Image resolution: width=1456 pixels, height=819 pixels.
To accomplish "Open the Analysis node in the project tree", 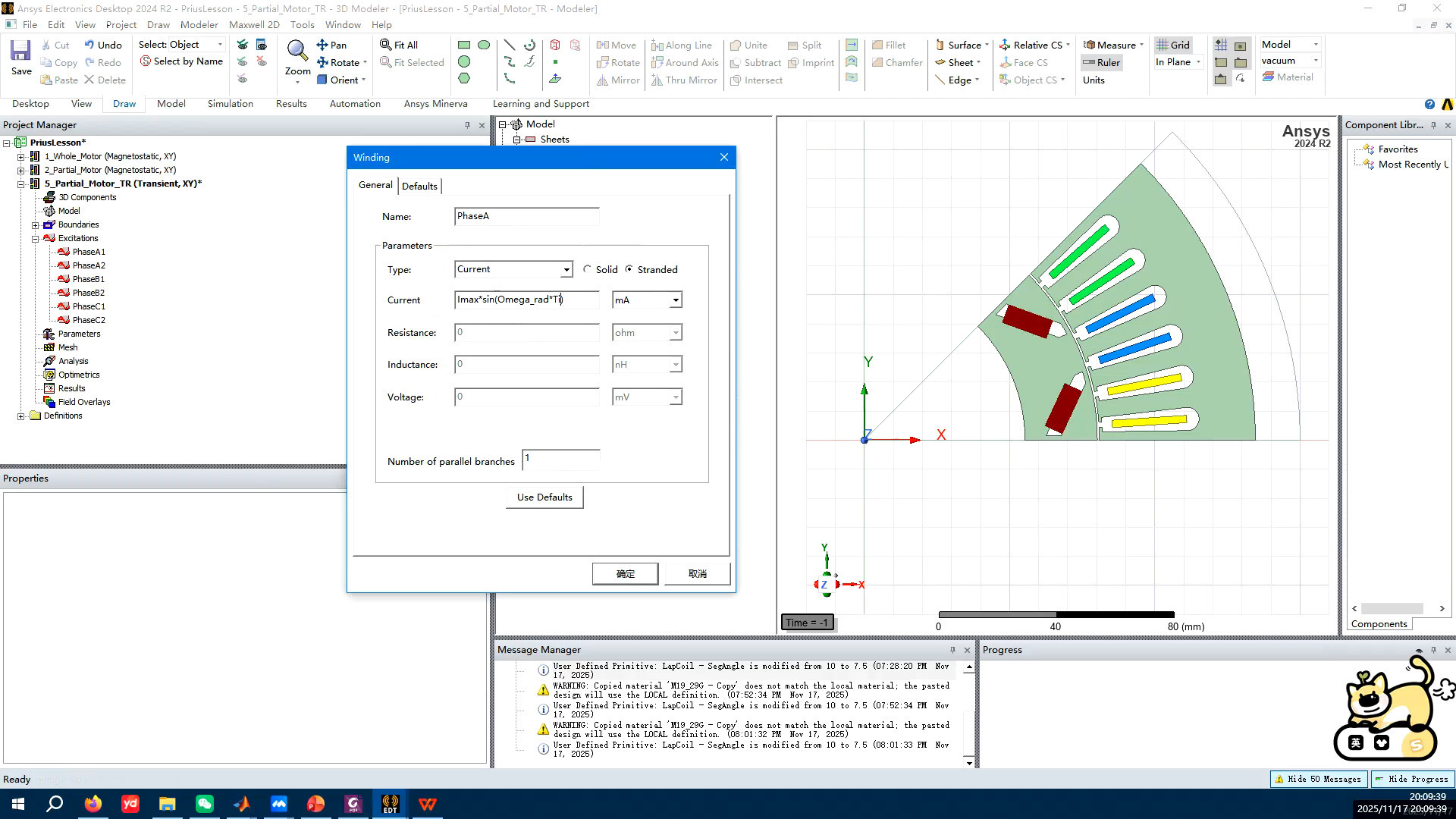I will pyautogui.click(x=73, y=361).
